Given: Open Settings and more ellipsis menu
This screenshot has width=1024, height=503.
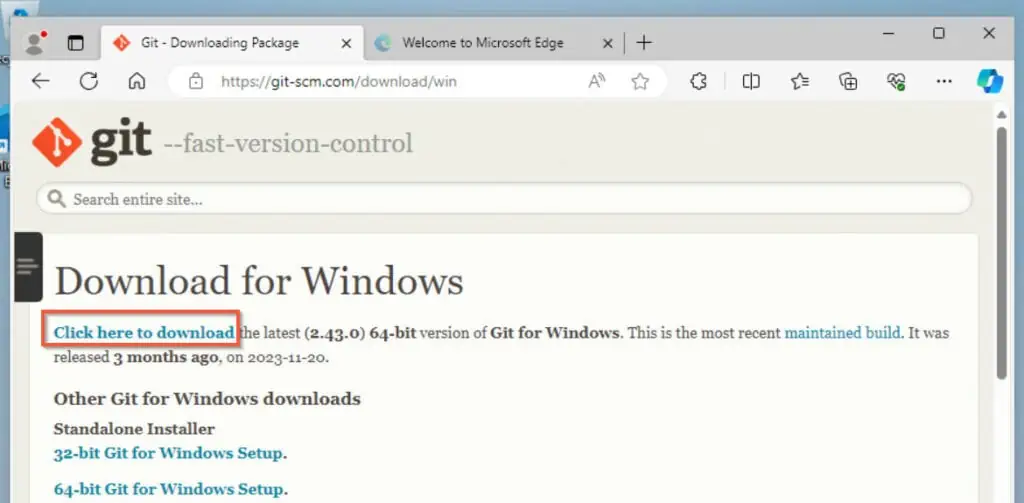Looking at the screenshot, I should coord(944,82).
